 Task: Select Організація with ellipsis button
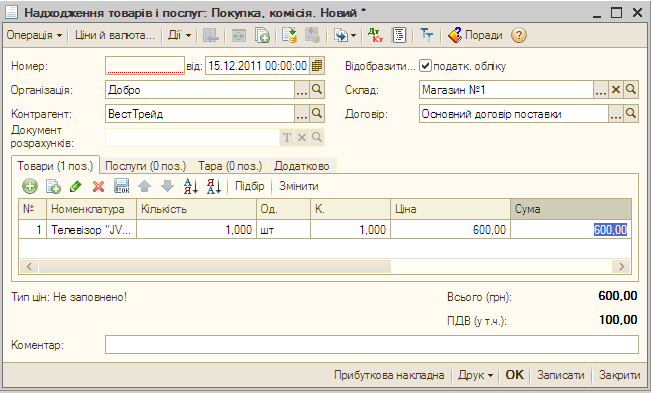[x=302, y=90]
